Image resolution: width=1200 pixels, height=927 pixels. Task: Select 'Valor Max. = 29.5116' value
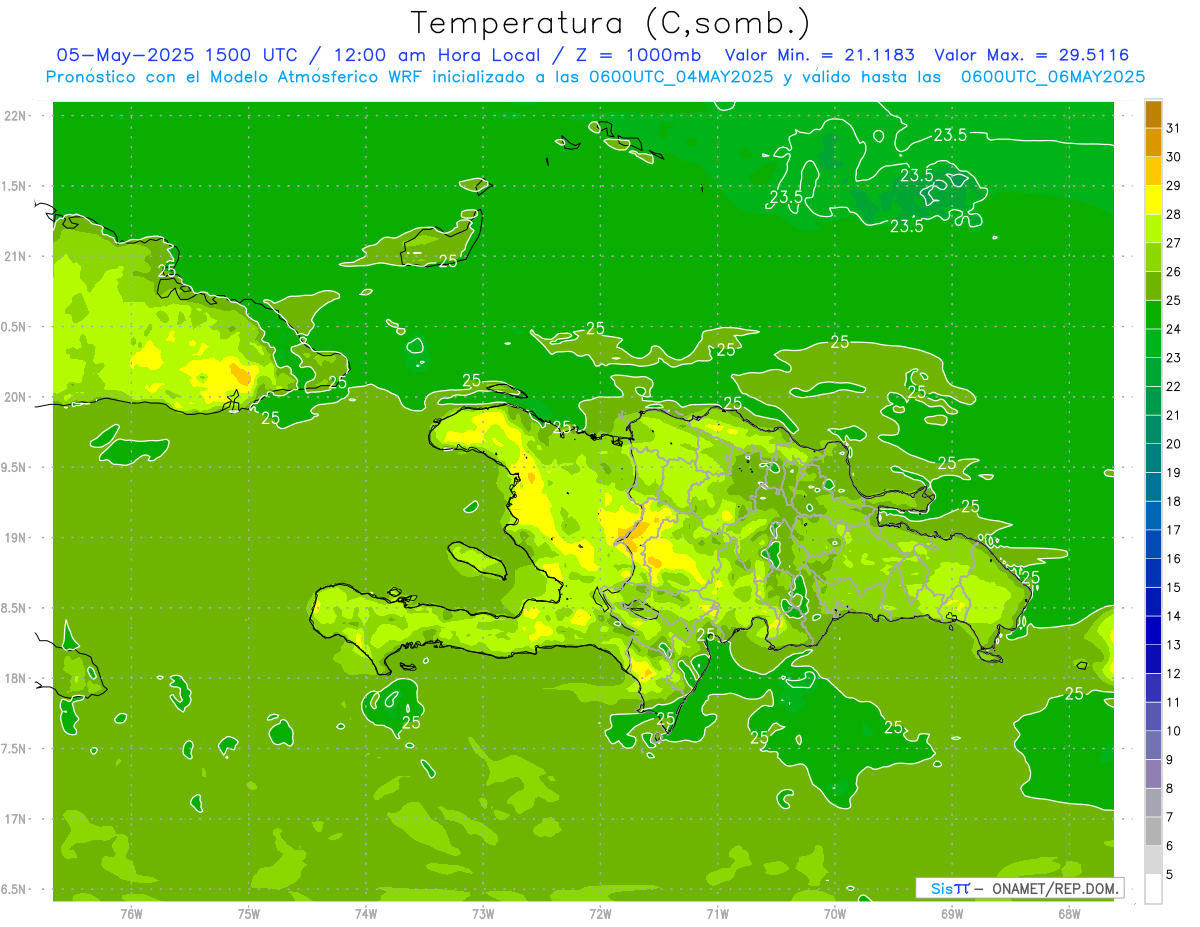[x=1032, y=55]
